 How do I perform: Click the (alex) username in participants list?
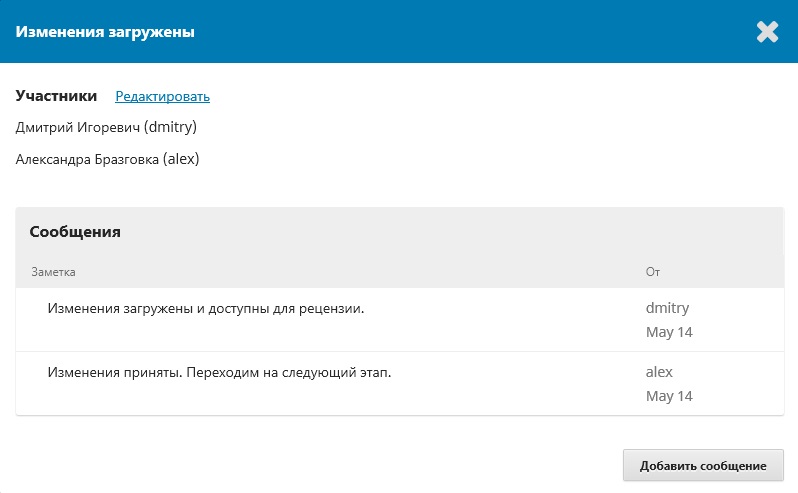pyautogui.click(x=181, y=159)
